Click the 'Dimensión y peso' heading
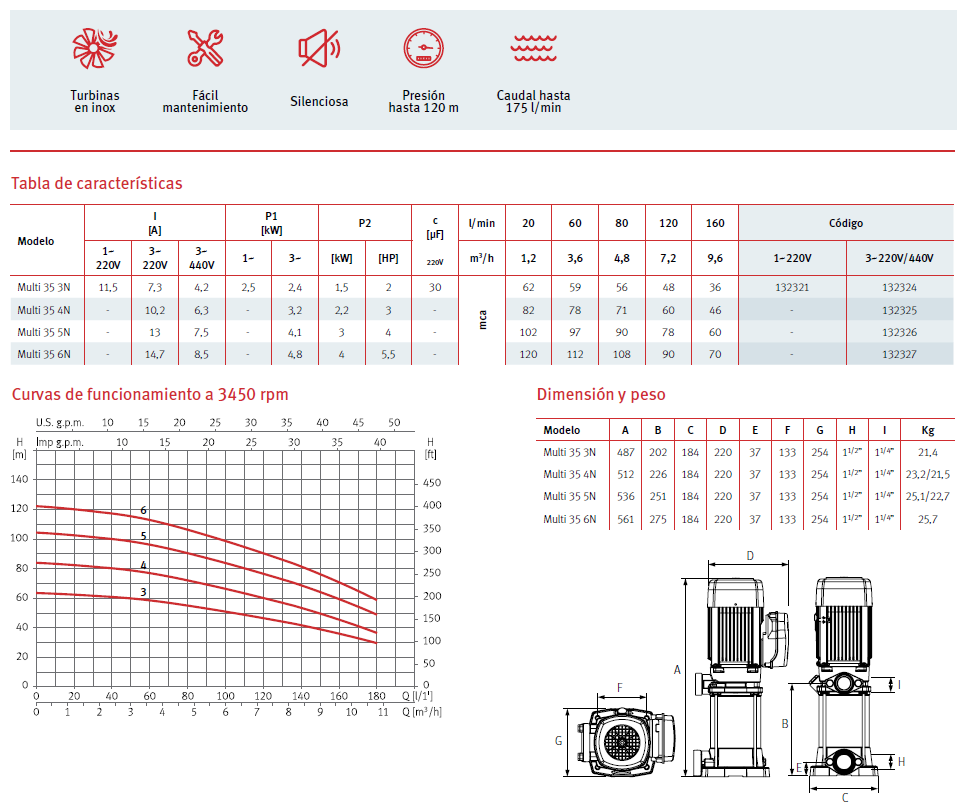 coord(600,394)
